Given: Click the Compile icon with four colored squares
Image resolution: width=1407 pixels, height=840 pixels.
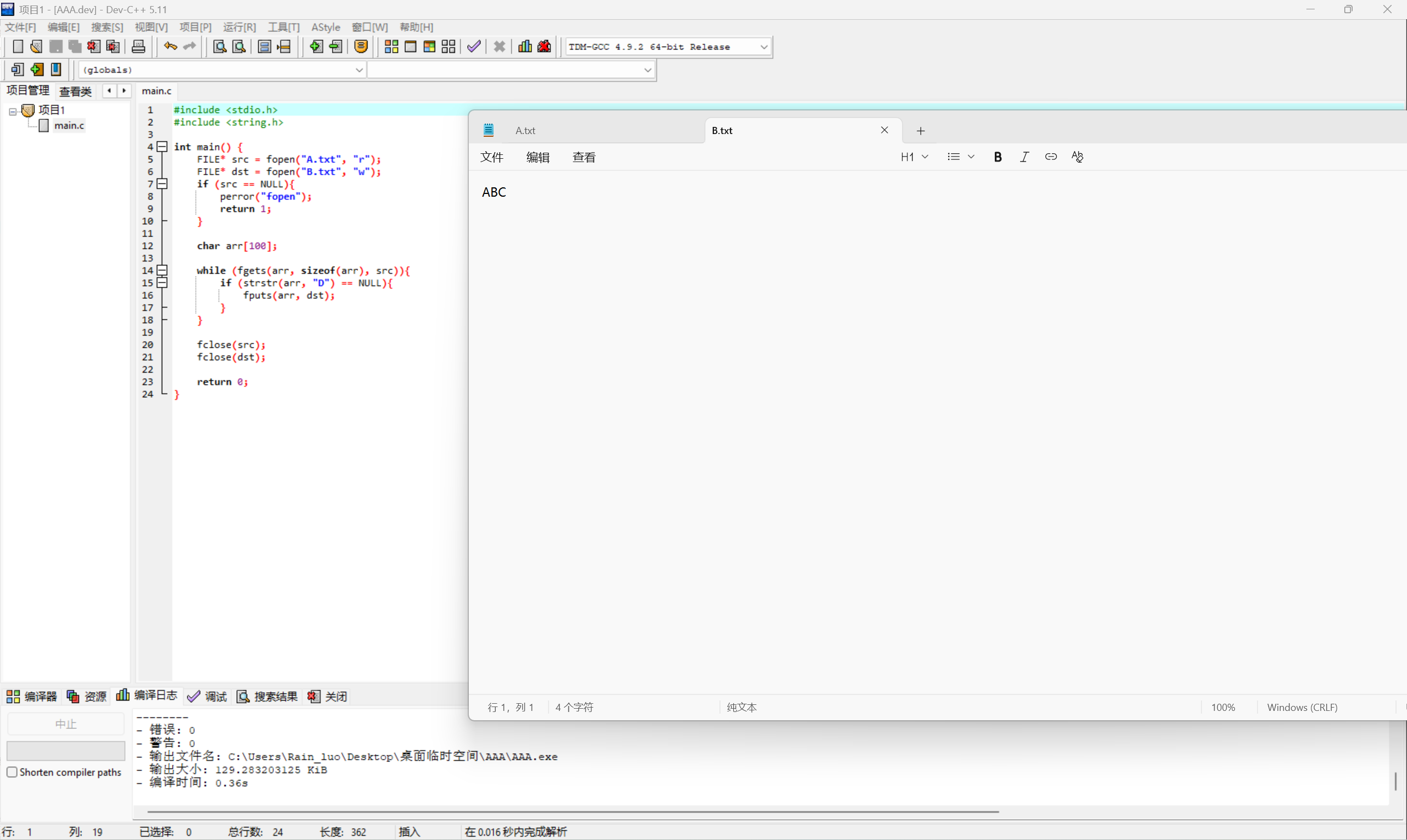Looking at the screenshot, I should (x=391, y=46).
